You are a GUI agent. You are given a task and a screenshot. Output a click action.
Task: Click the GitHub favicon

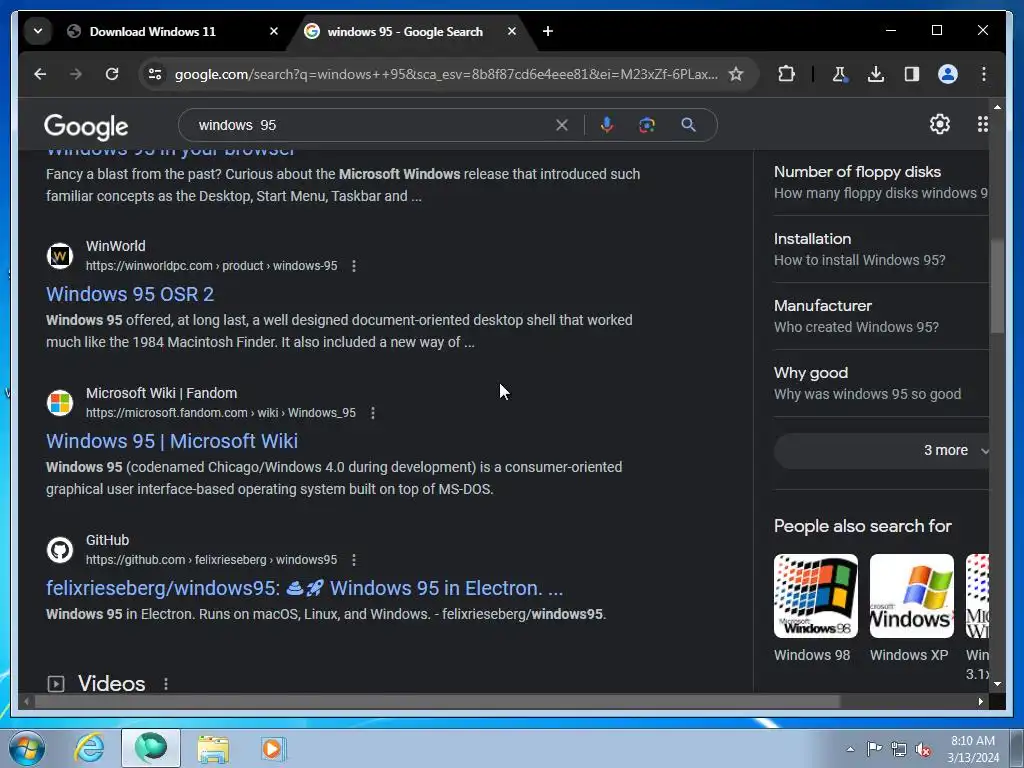point(59,550)
